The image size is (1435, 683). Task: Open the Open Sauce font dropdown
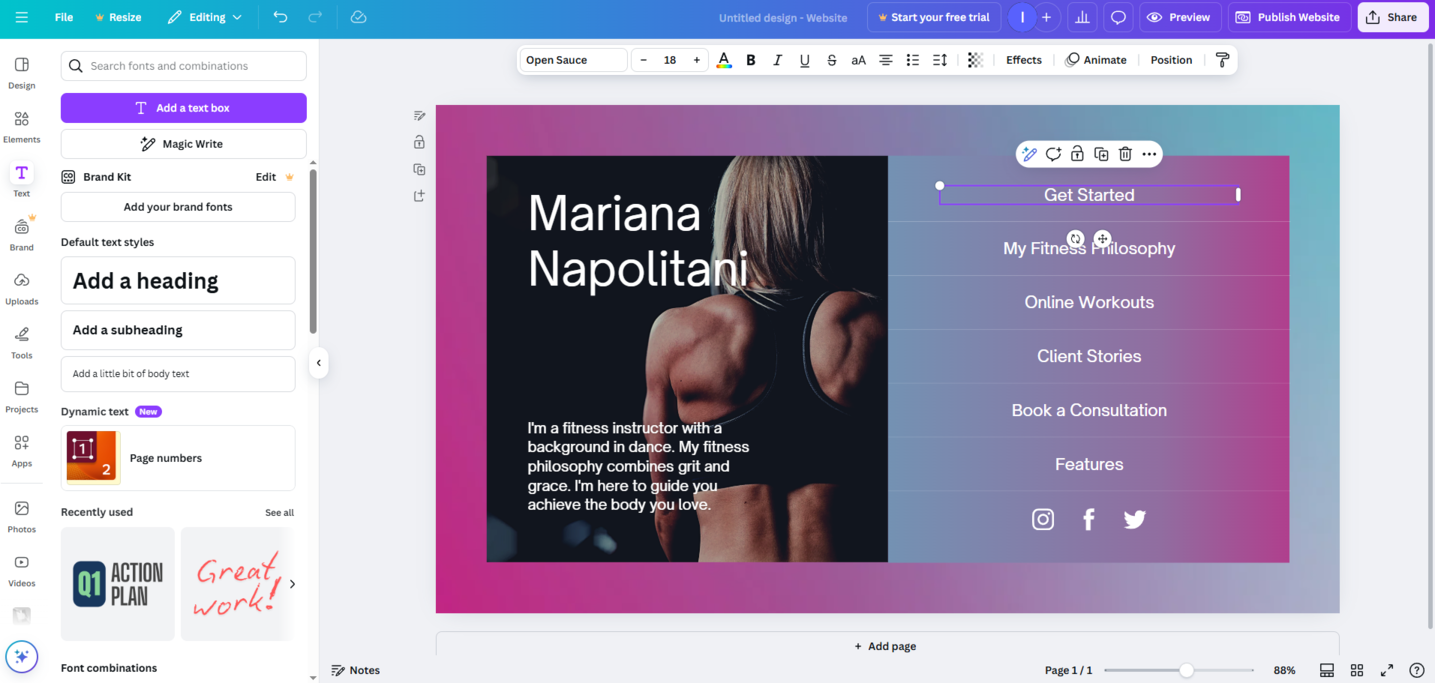(x=573, y=60)
